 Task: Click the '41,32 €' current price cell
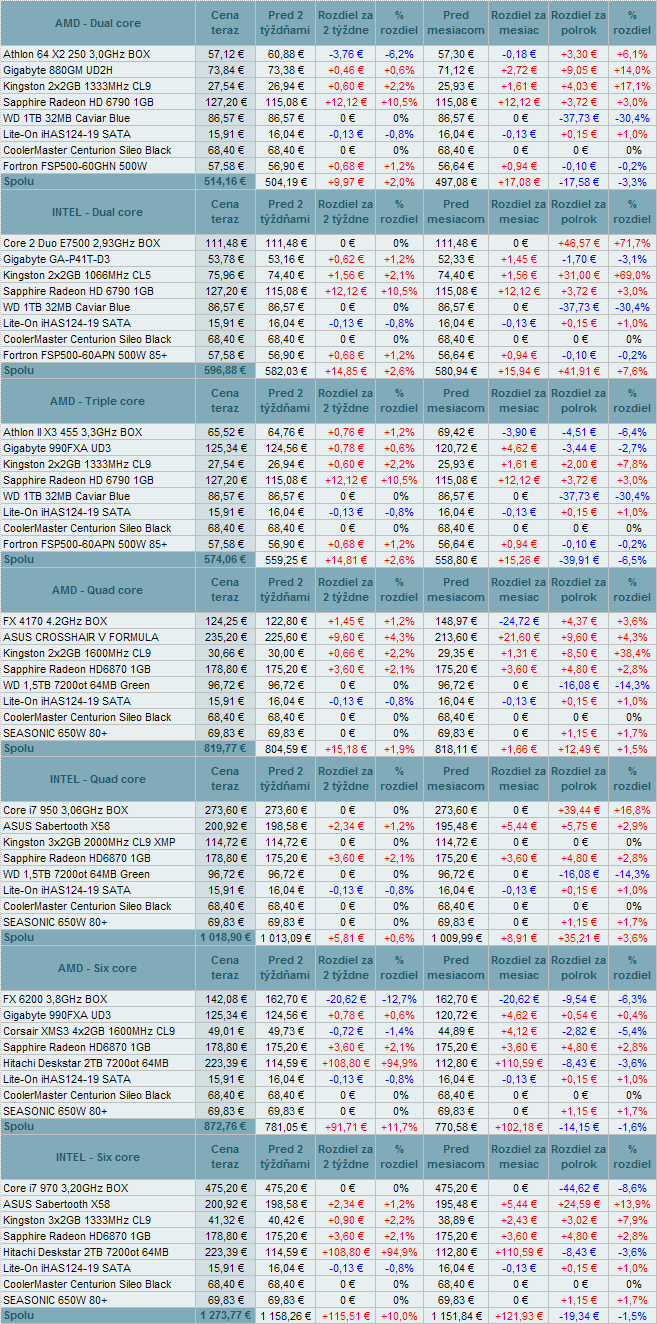[x=225, y=1220]
